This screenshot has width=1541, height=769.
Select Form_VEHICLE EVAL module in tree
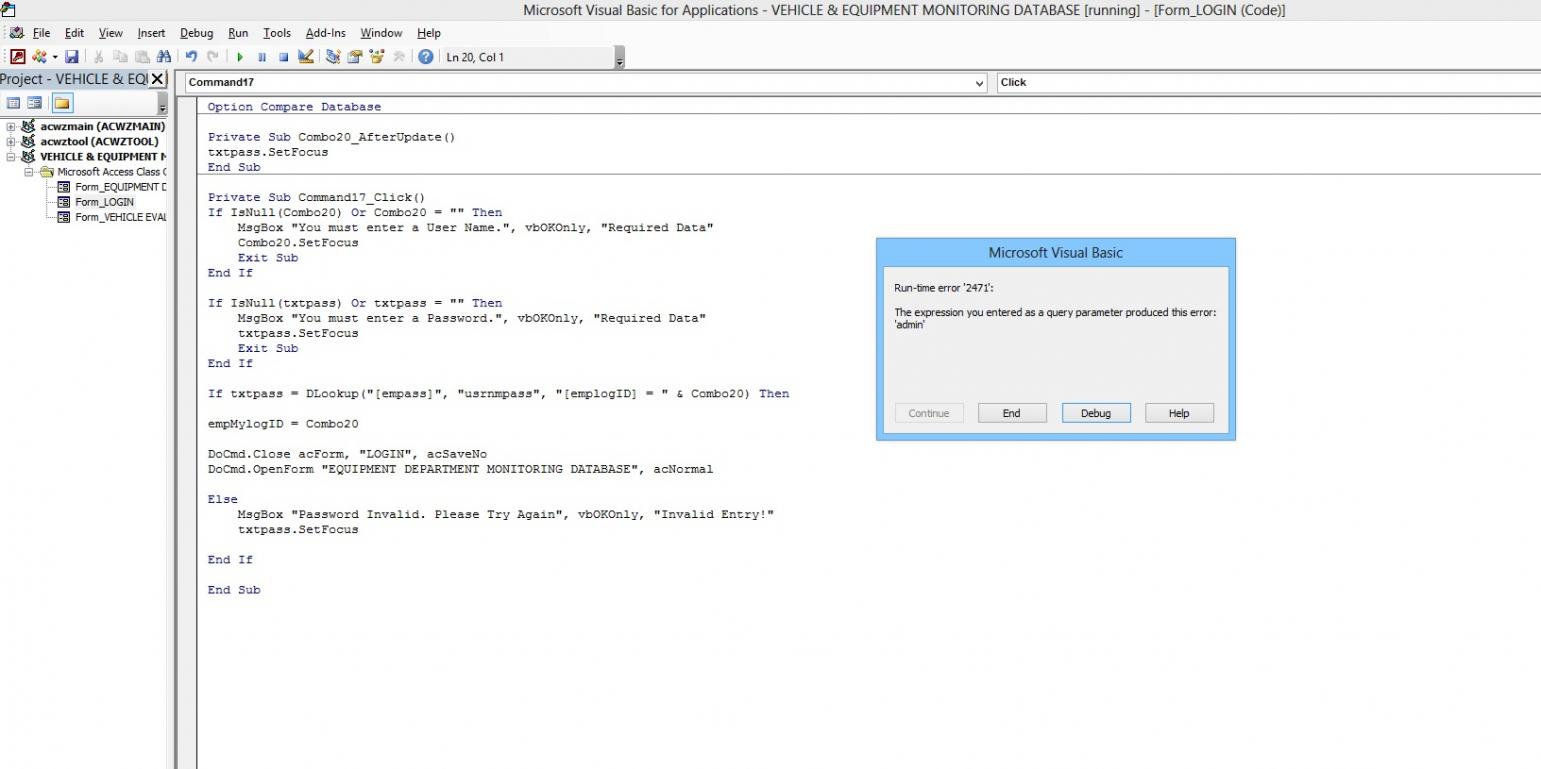(x=121, y=217)
